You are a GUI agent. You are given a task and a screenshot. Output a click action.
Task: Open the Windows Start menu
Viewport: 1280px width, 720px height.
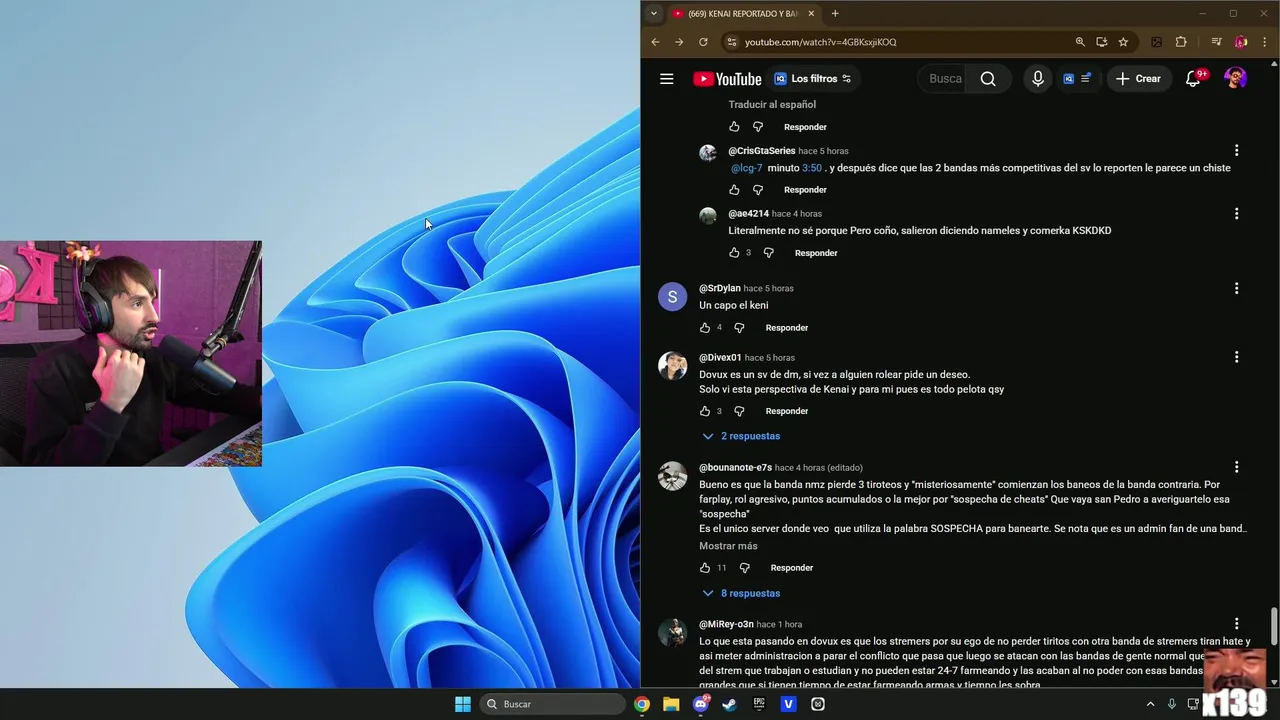coord(463,704)
